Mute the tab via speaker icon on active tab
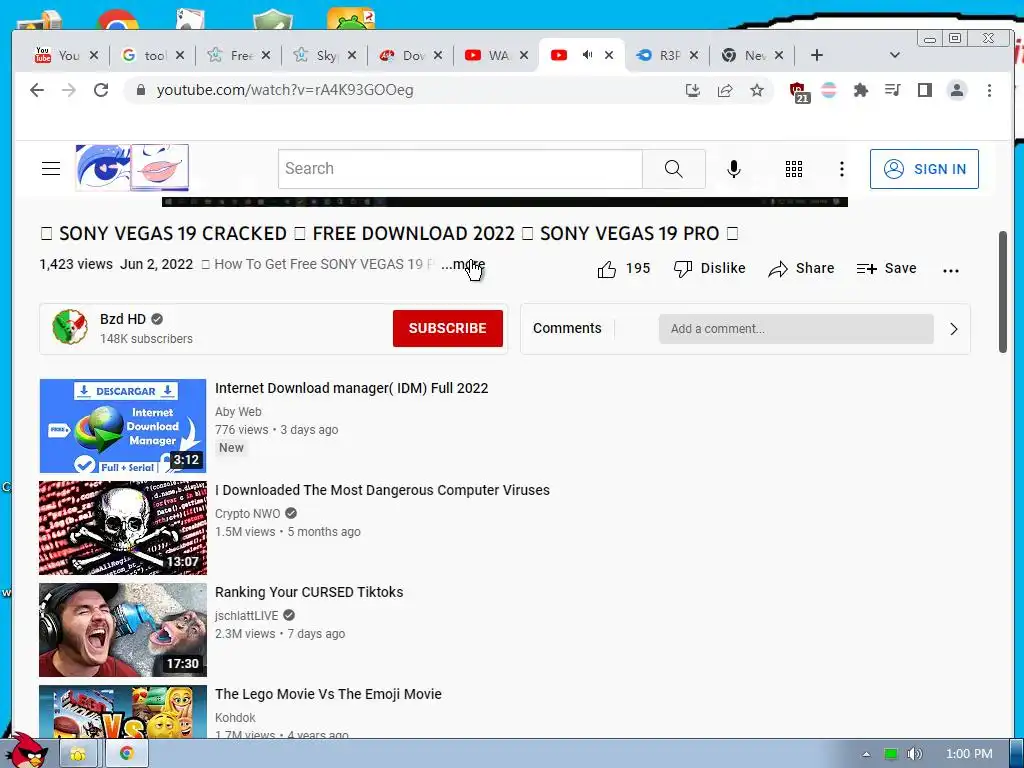This screenshot has height=768, width=1024. [587, 55]
